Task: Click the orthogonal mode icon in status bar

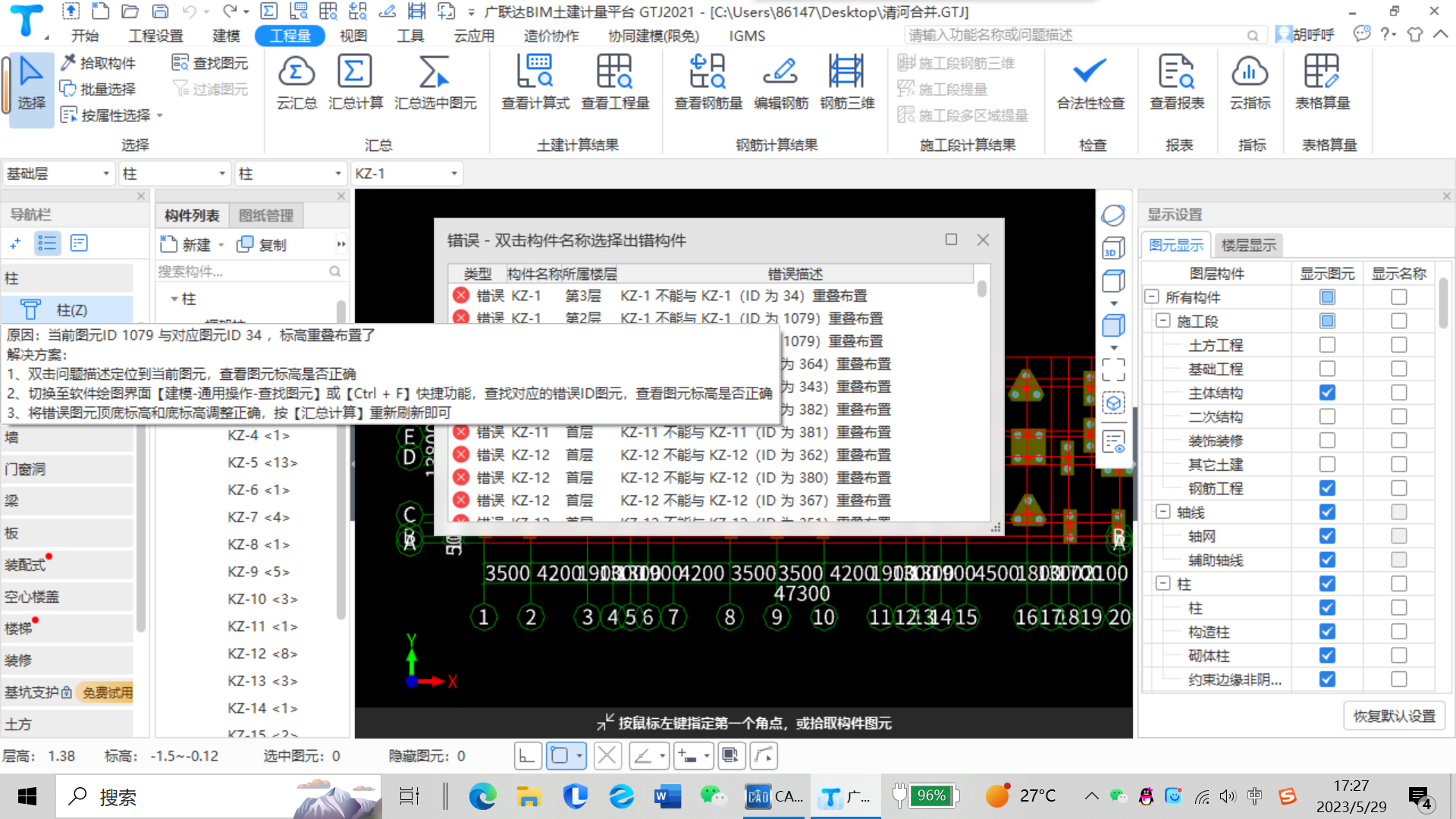Action: (x=528, y=755)
